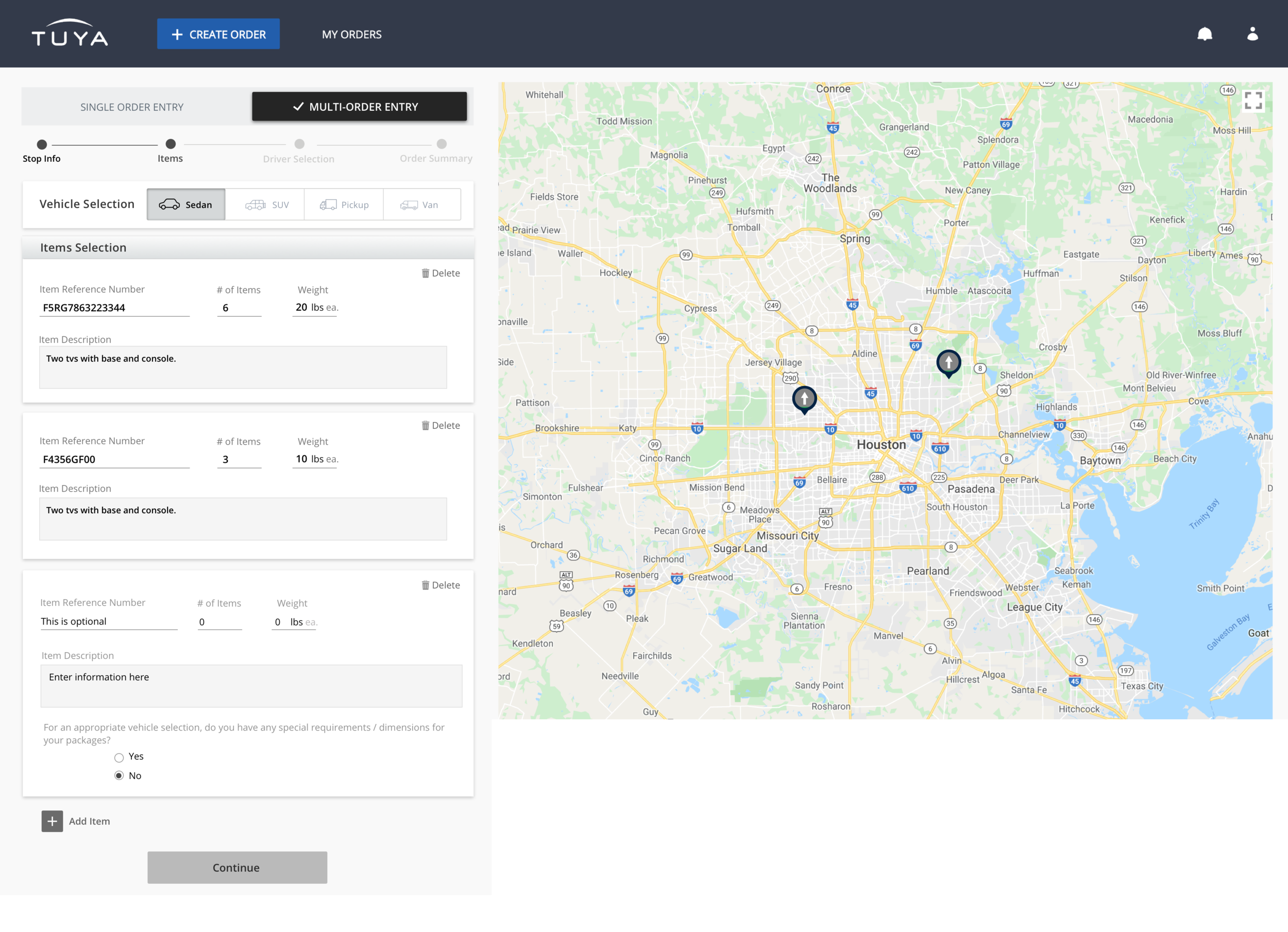Edit first item's description text area
Image resolution: width=1288 pixels, height=932 pixels.
click(243, 367)
